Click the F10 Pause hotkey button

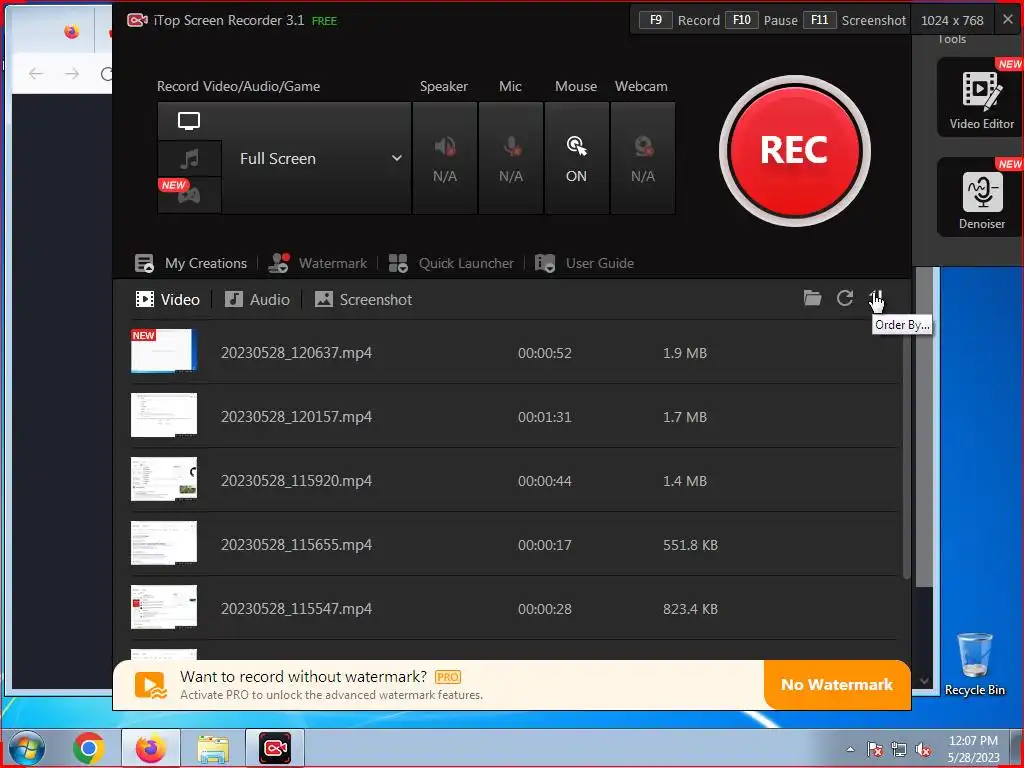pyautogui.click(x=742, y=20)
